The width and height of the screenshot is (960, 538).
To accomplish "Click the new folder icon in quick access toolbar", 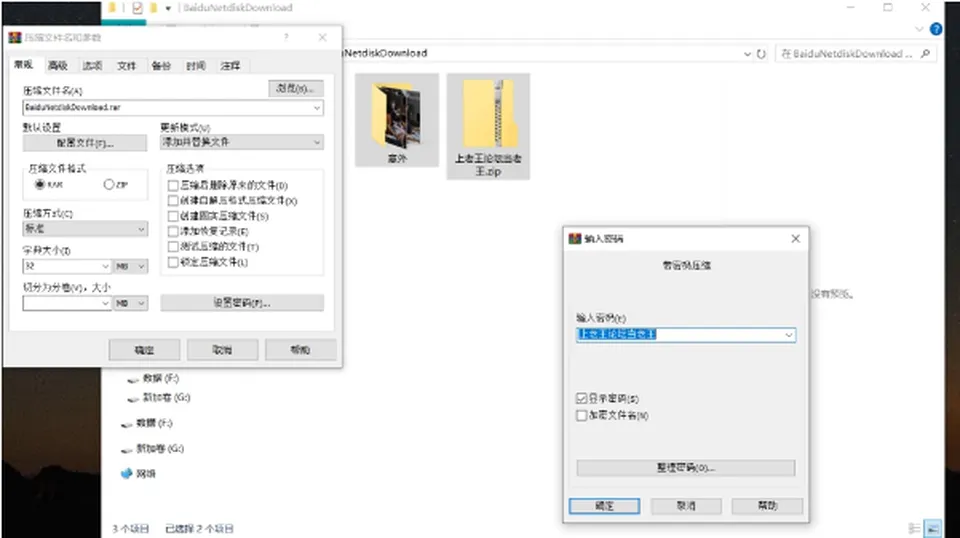I will coord(153,8).
